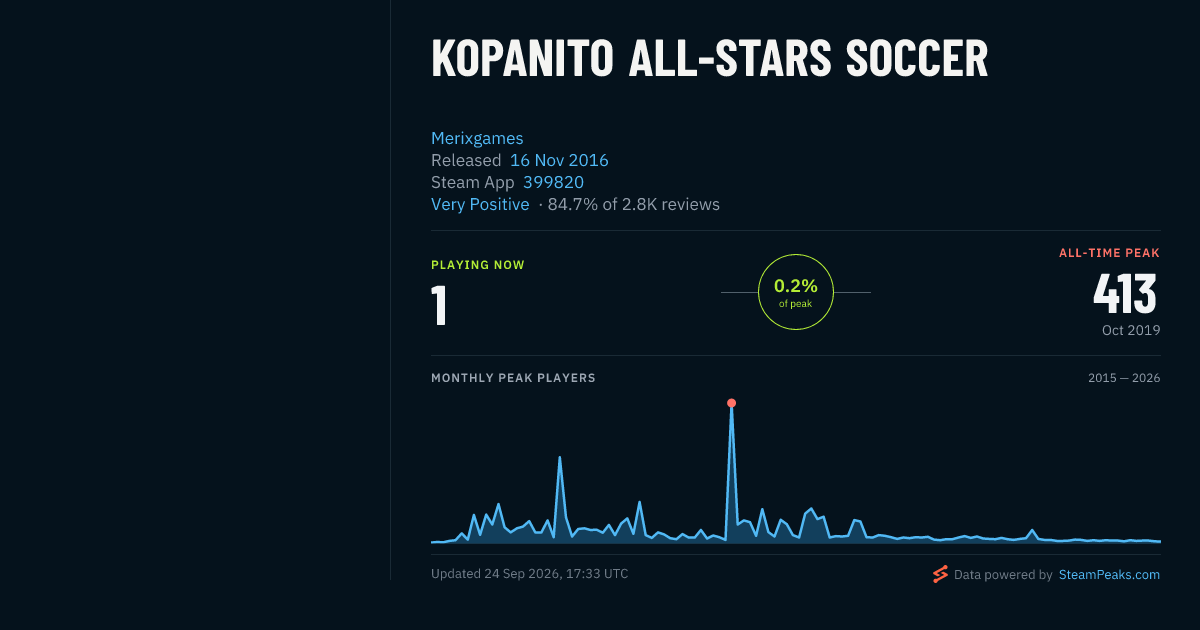Screen dimensions: 1200x630
Task: Click the second tallest chart spike
Action: pyautogui.click(x=559, y=457)
